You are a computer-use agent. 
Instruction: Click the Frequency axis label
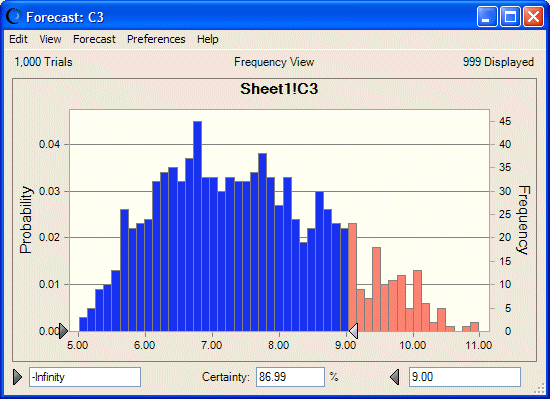524,220
